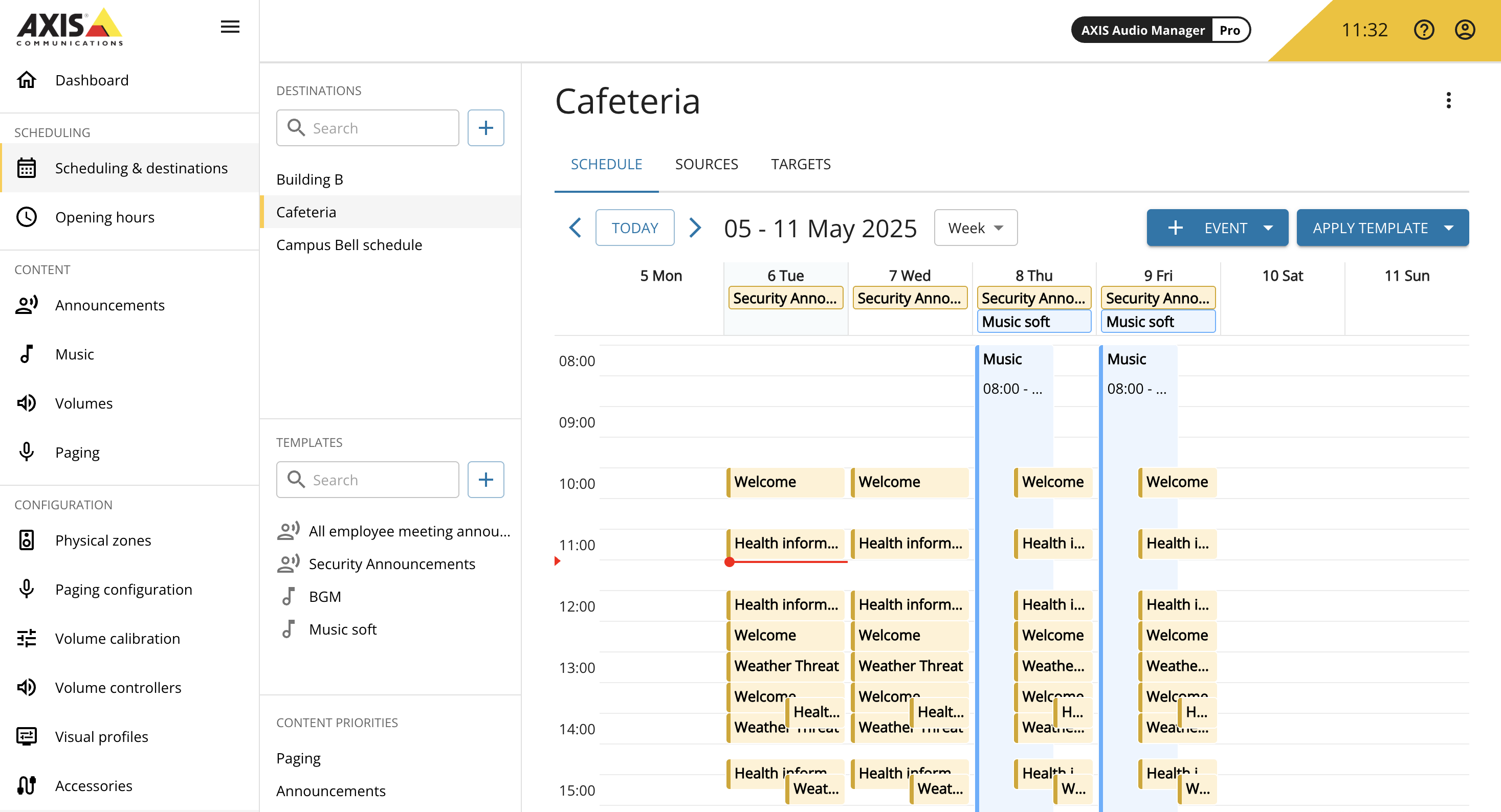Click the Visual profiles display icon

pos(27,736)
